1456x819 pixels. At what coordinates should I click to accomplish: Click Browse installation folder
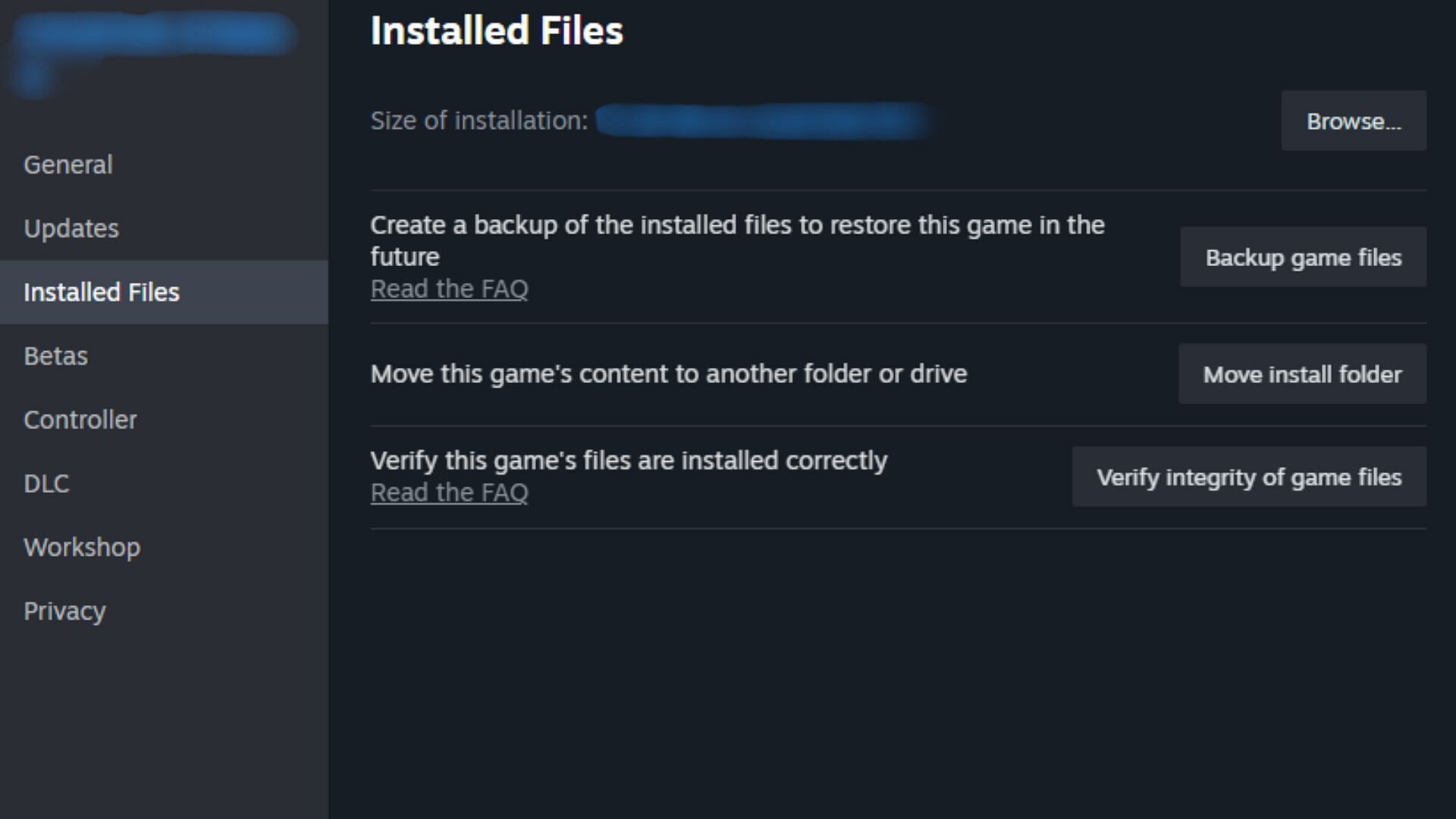click(1353, 121)
